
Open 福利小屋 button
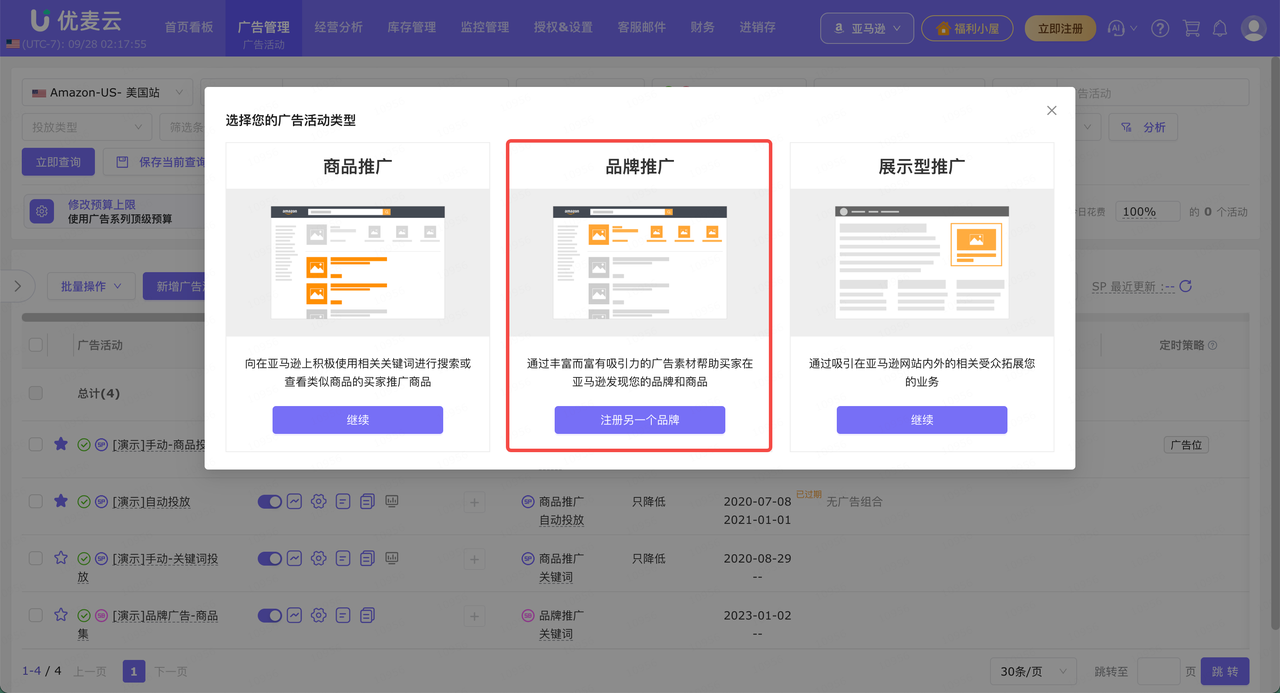point(966,28)
